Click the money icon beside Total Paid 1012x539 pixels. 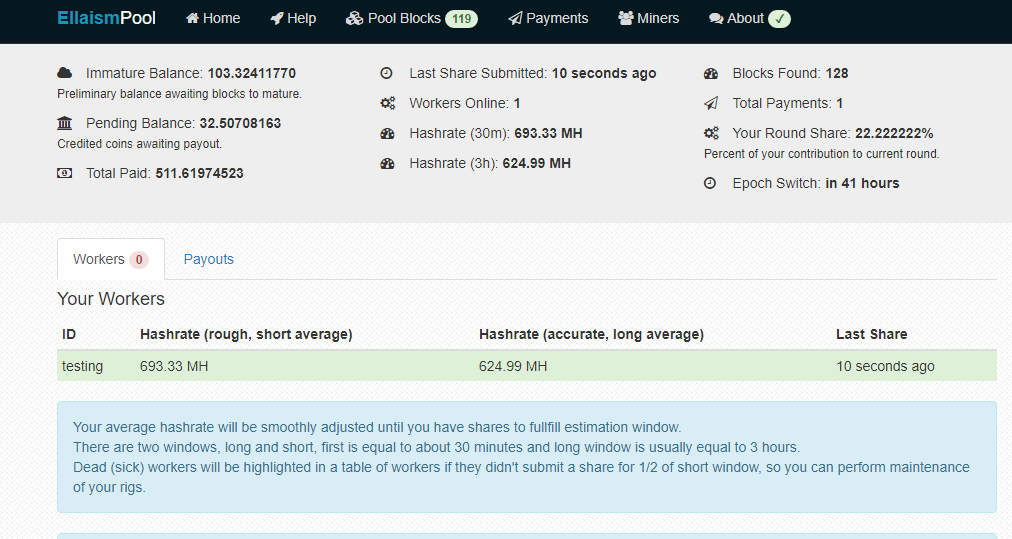pos(65,173)
